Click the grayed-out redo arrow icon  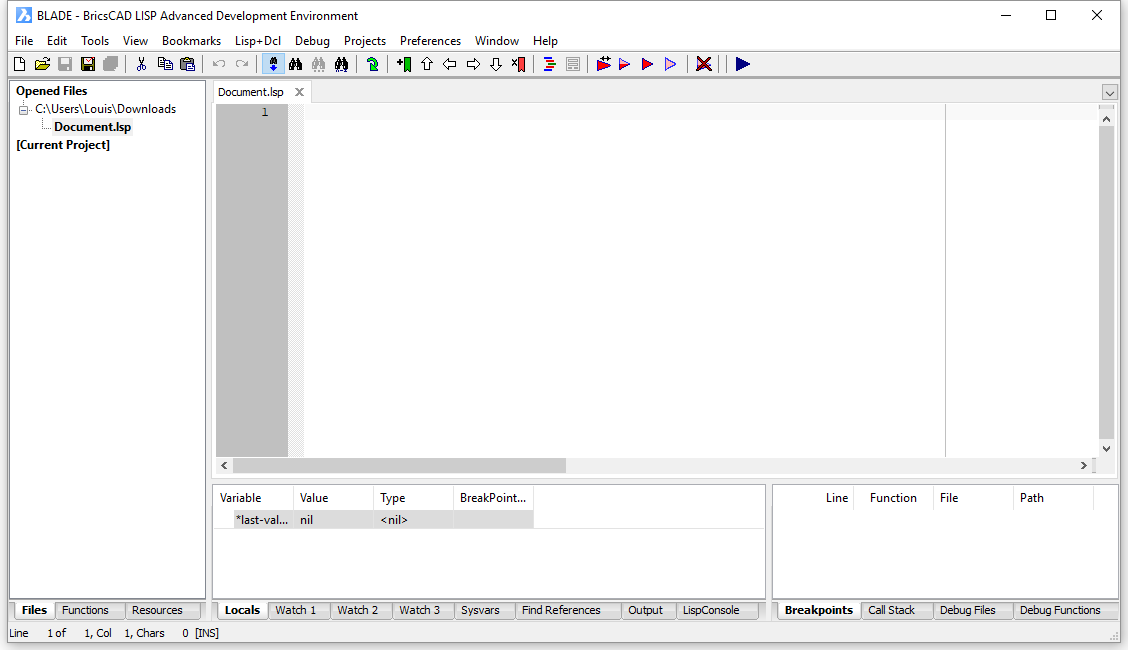(x=242, y=65)
